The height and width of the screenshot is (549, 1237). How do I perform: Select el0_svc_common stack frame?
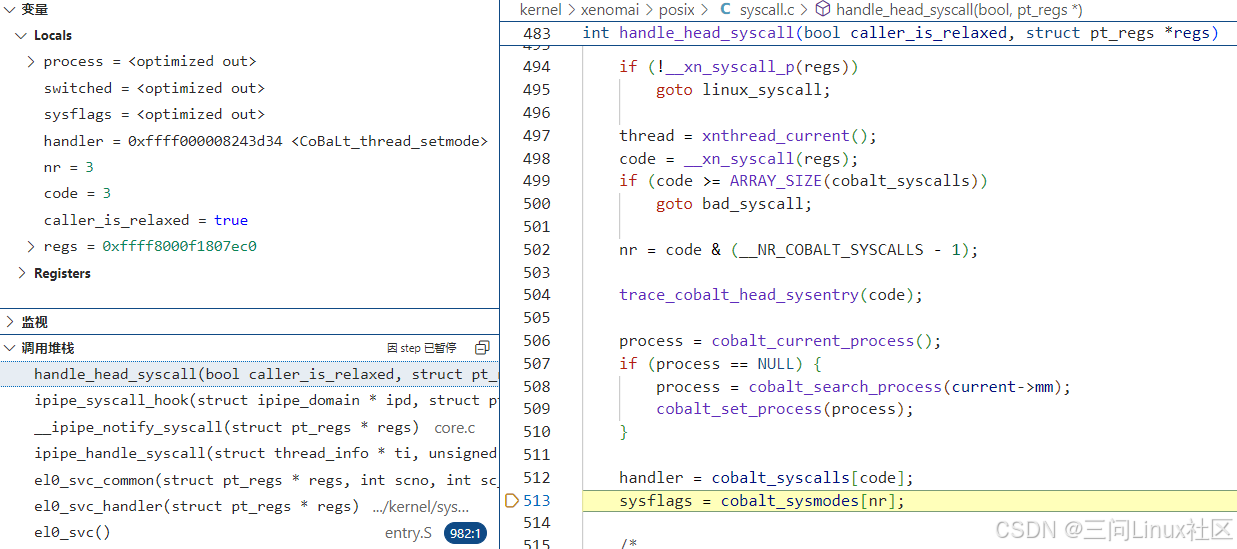pos(249,480)
